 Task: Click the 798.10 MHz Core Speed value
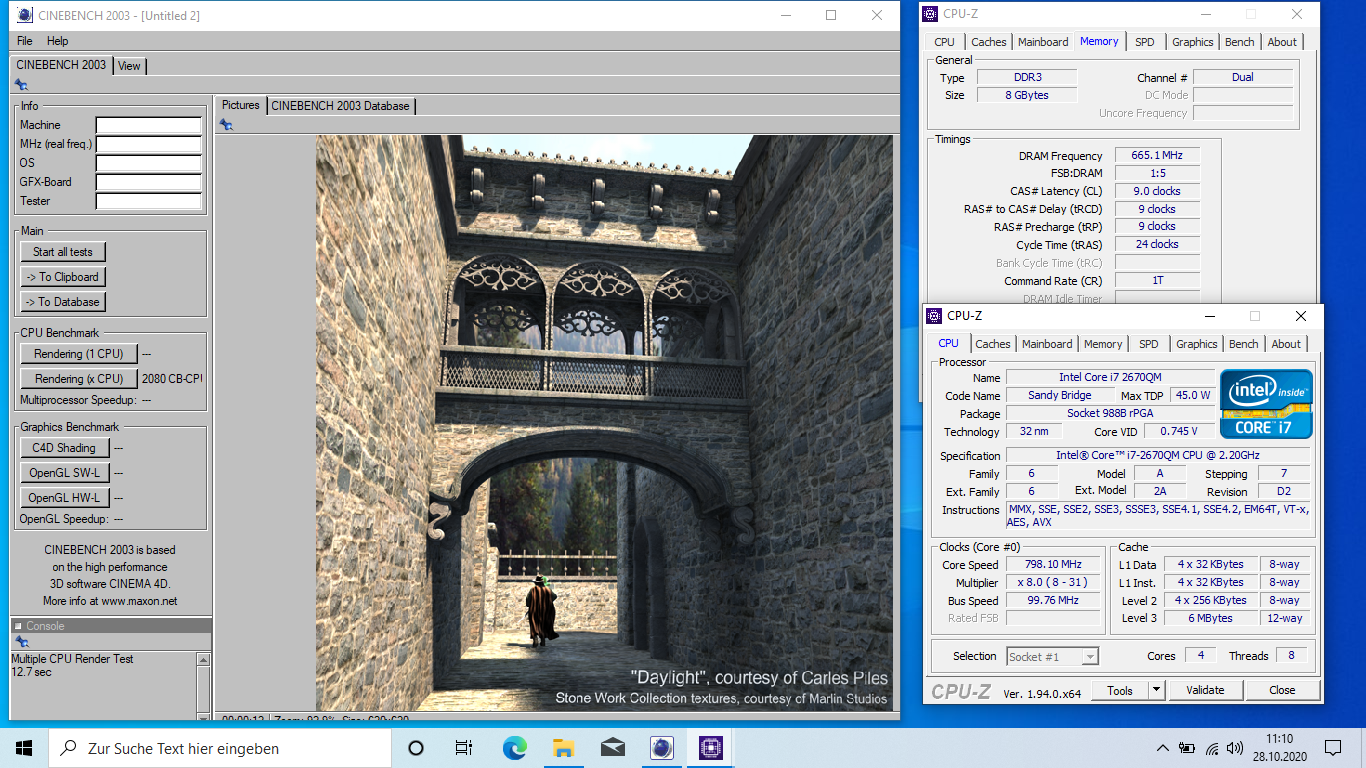pyautogui.click(x=1054, y=565)
